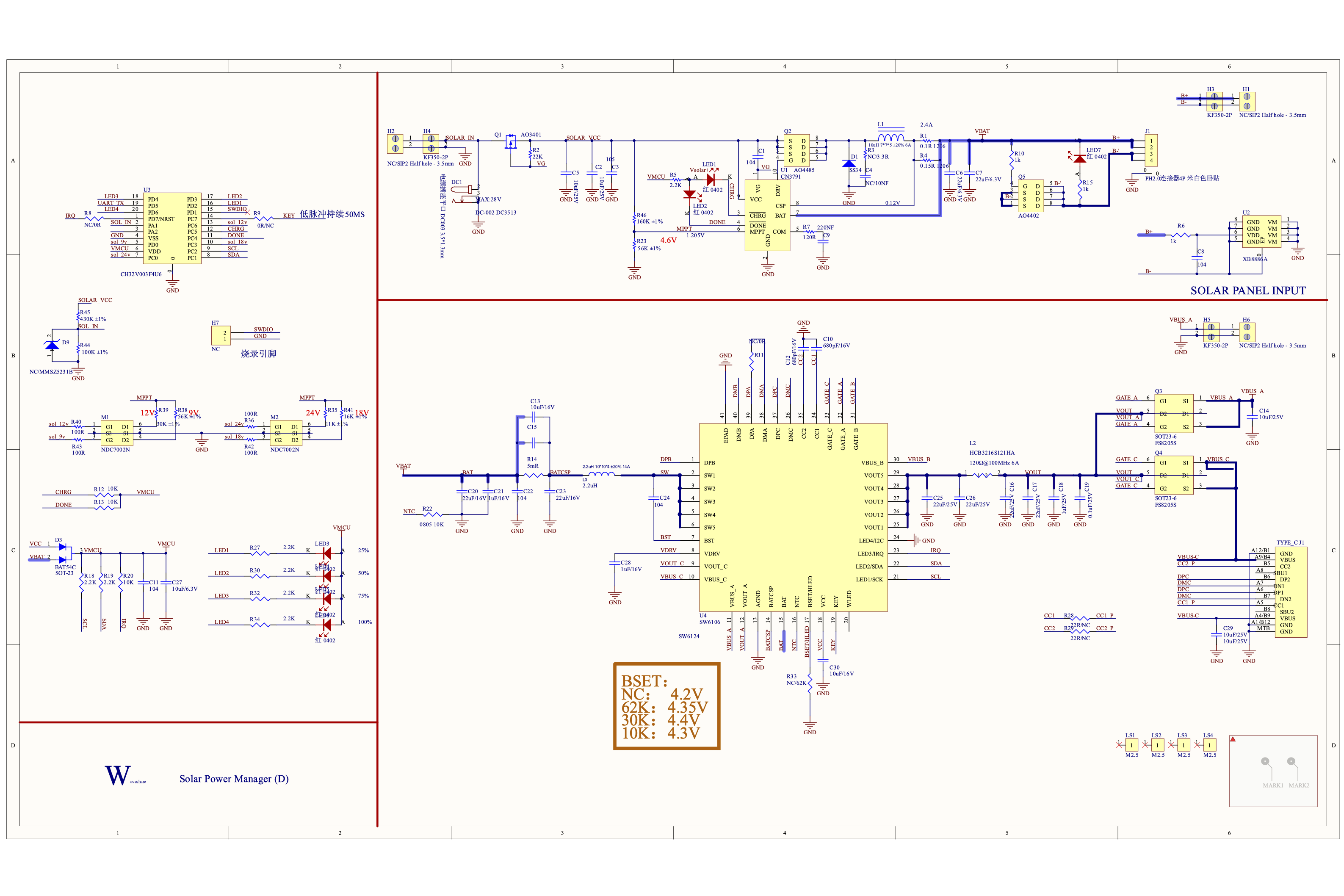Screen dimensions: 1344x896
Task: Click the CH32V003F4U6 microcontroller U3 symbol
Action: 172,228
